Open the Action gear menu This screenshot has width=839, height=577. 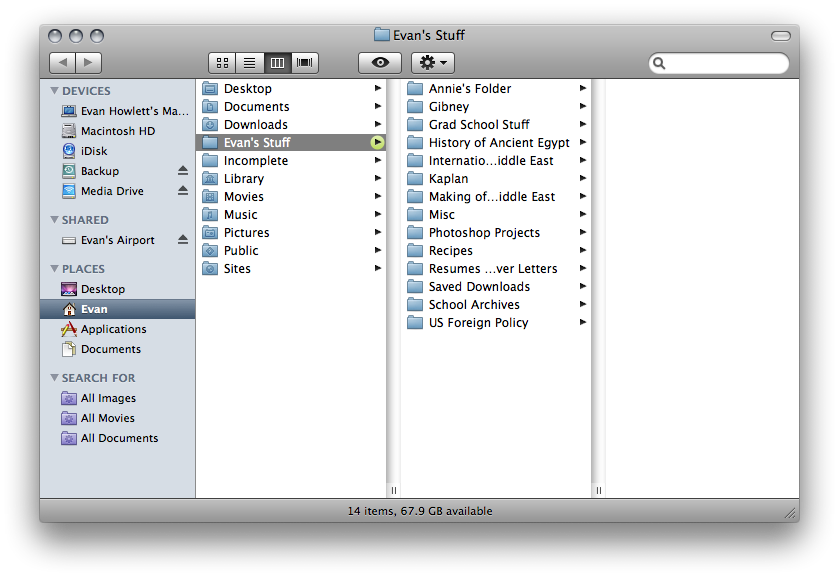point(433,63)
